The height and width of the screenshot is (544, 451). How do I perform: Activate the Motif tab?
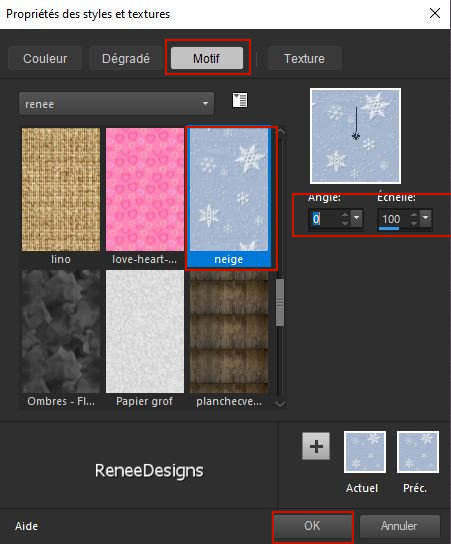tap(207, 58)
